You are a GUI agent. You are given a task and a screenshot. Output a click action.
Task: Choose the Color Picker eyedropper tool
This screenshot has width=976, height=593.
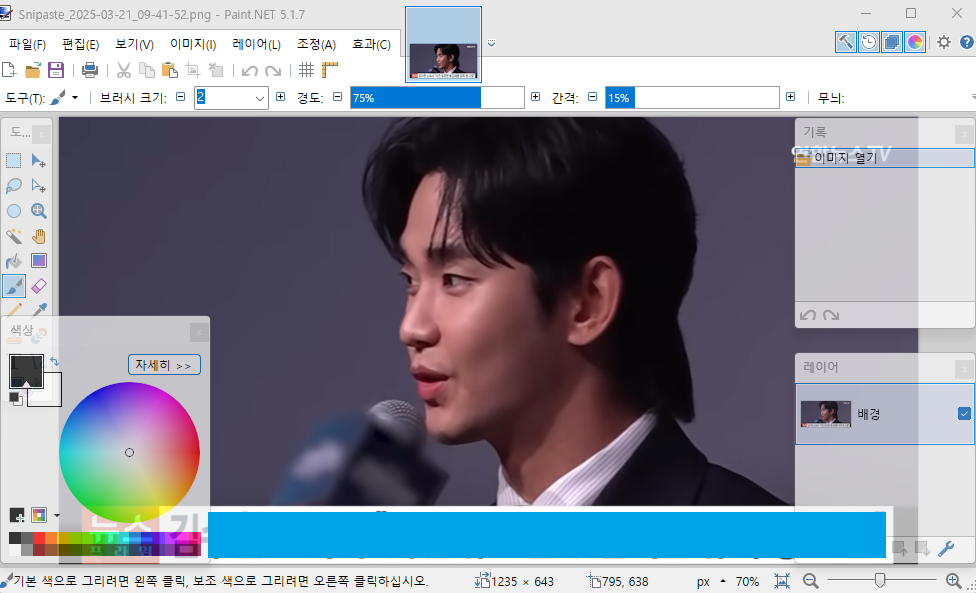[39, 309]
